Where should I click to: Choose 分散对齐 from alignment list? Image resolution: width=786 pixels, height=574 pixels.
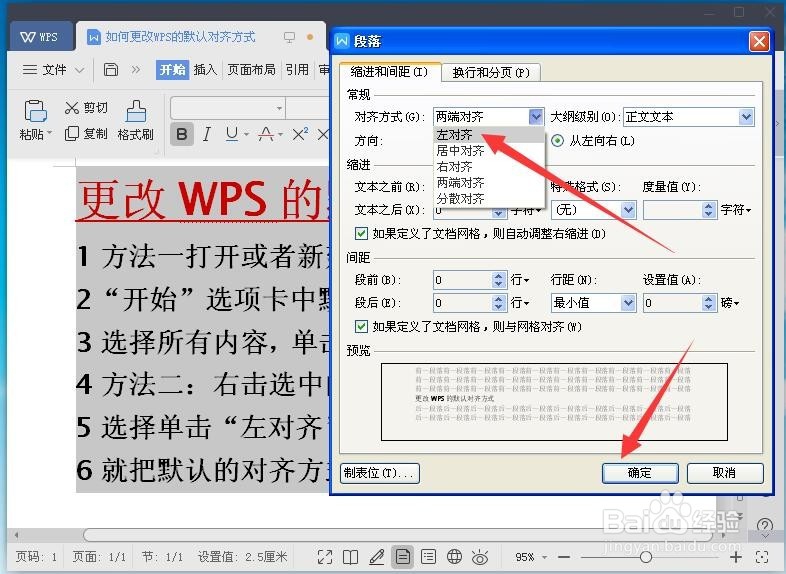pos(489,199)
